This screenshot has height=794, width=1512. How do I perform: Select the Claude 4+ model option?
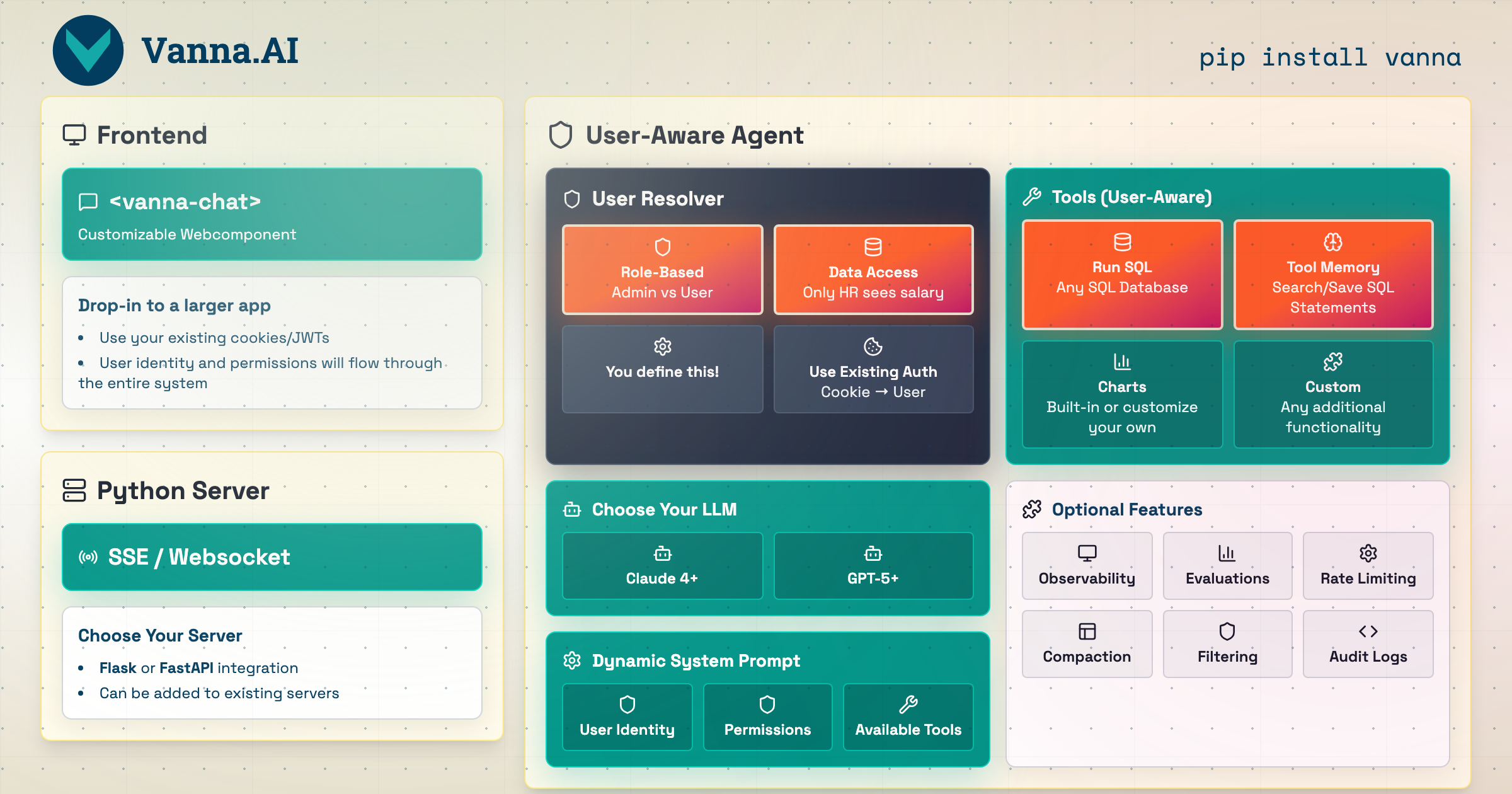point(661,565)
